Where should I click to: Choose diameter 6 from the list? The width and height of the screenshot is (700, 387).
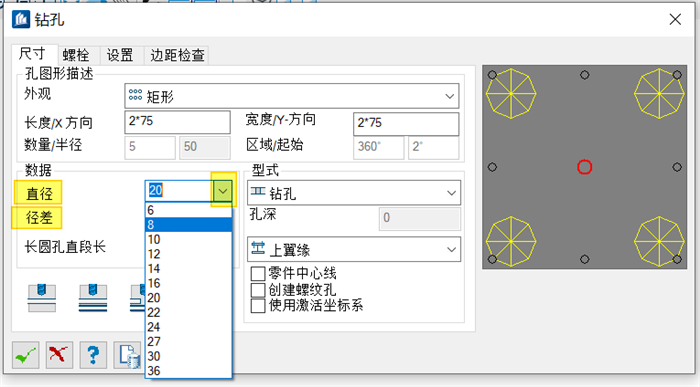[188, 210]
